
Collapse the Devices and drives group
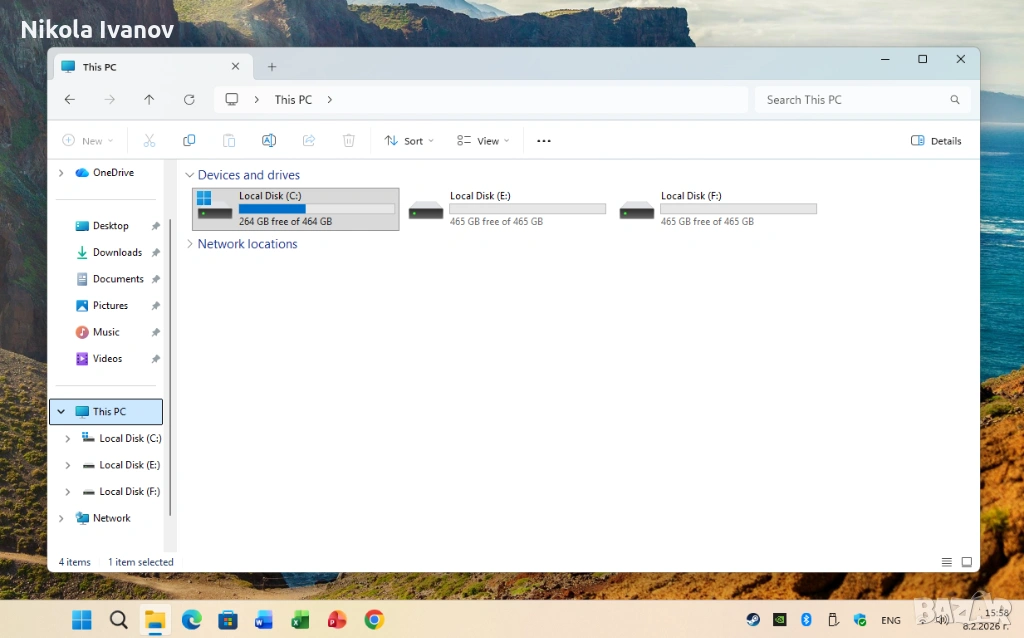(190, 175)
